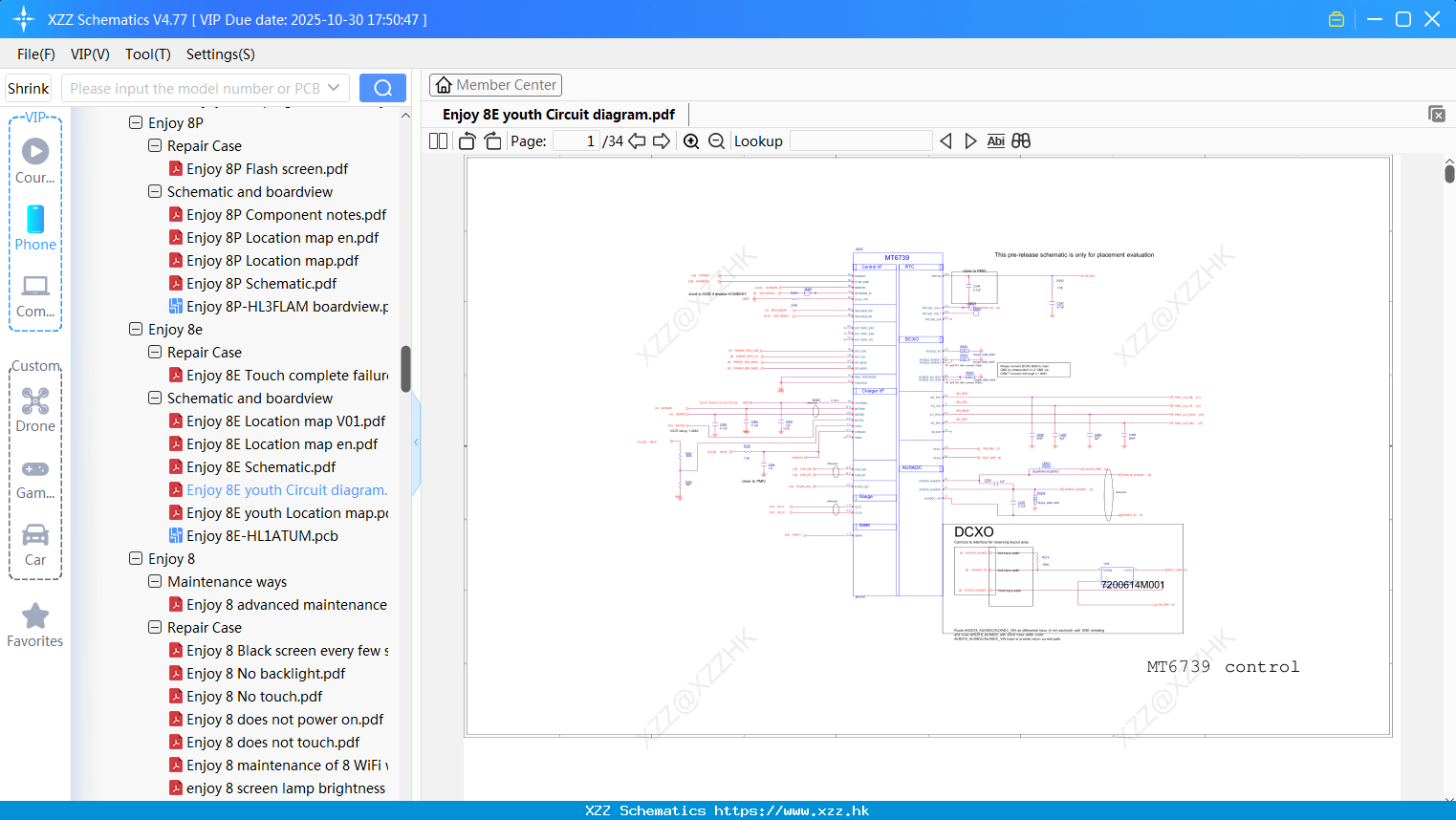
Task: Zoom in on the schematic
Action: point(691,140)
